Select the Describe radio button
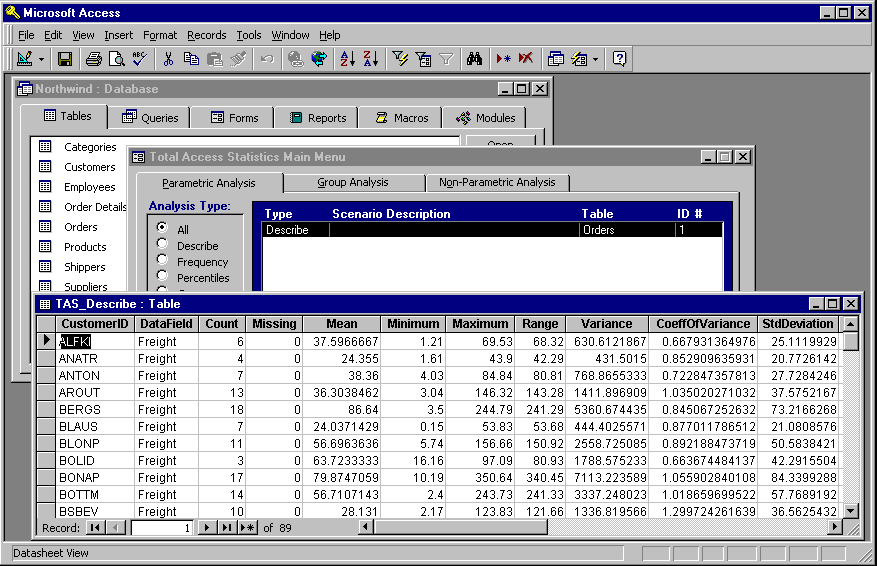The image size is (877, 566). [x=162, y=243]
